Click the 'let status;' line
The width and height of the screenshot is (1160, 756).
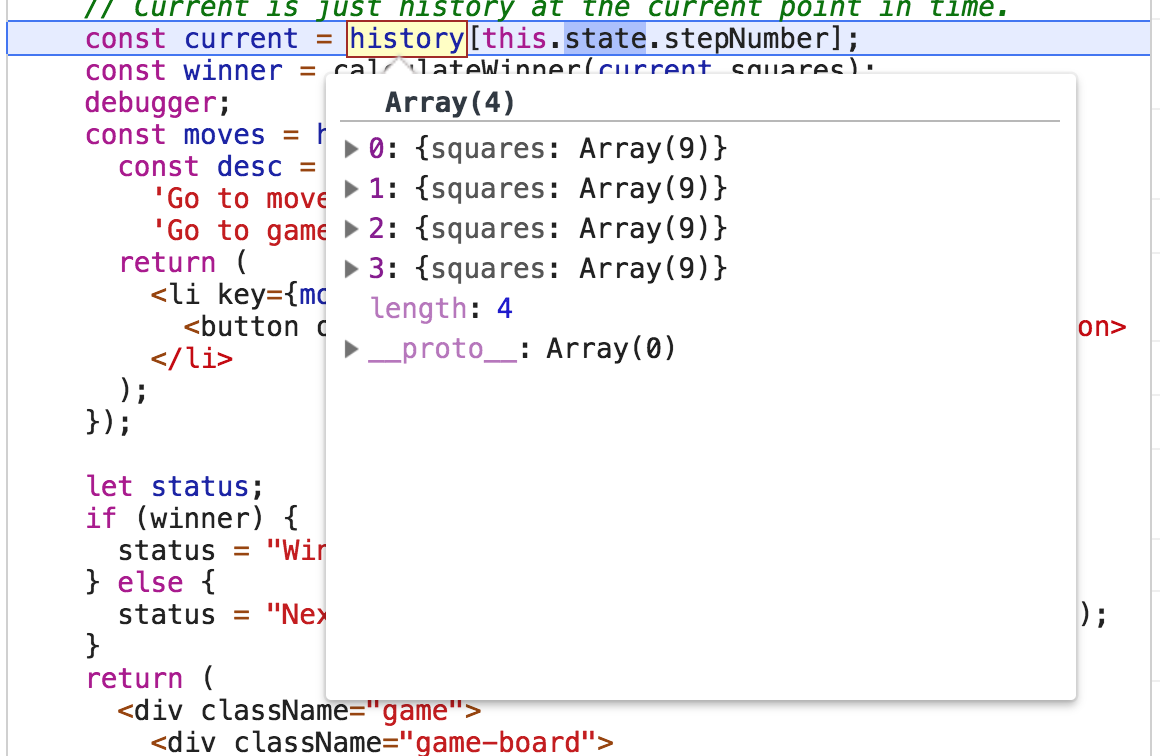coord(175,487)
